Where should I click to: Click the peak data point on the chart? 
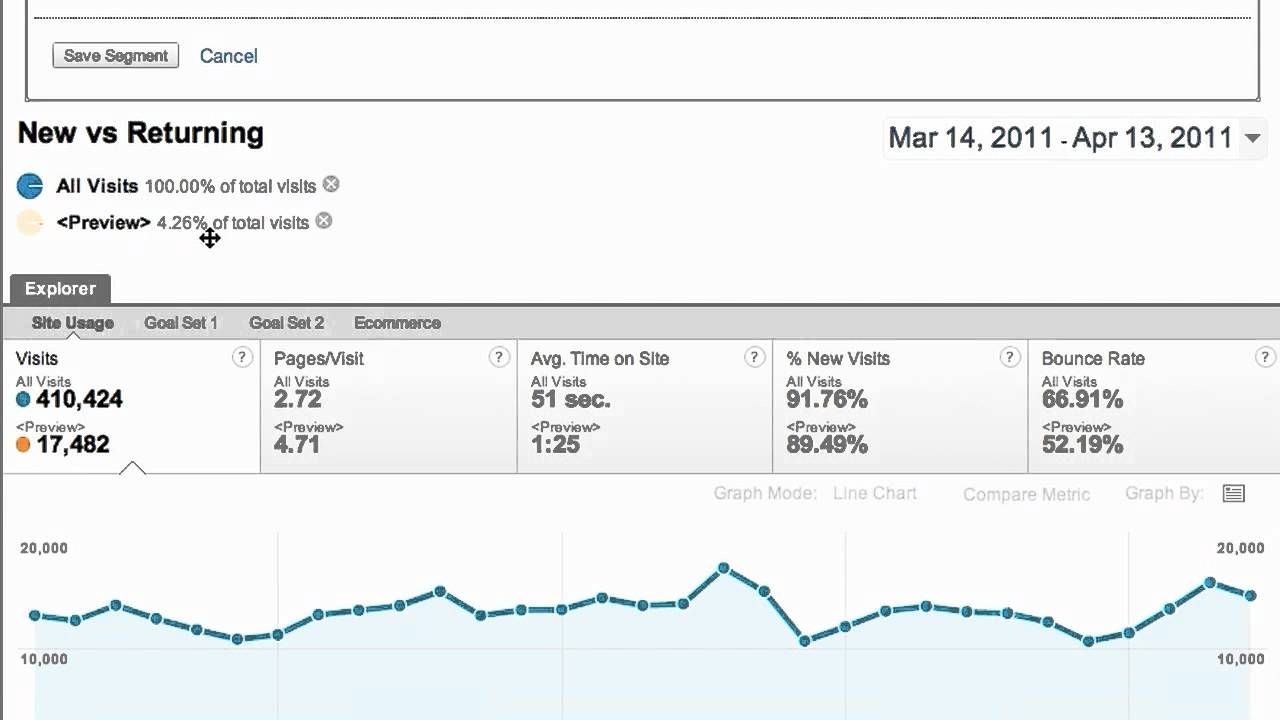coord(724,568)
